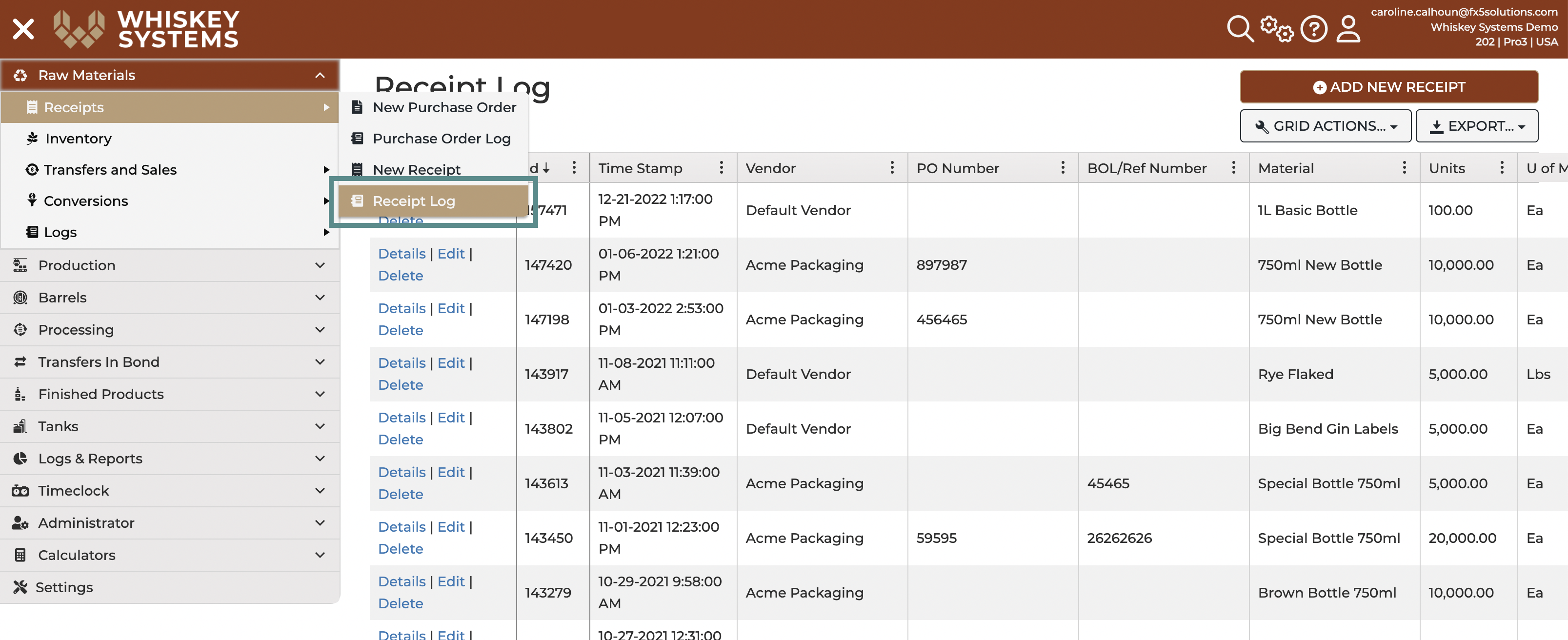Click the Administrator user-gear icon
Image resolution: width=1568 pixels, height=640 pixels.
tap(20, 522)
